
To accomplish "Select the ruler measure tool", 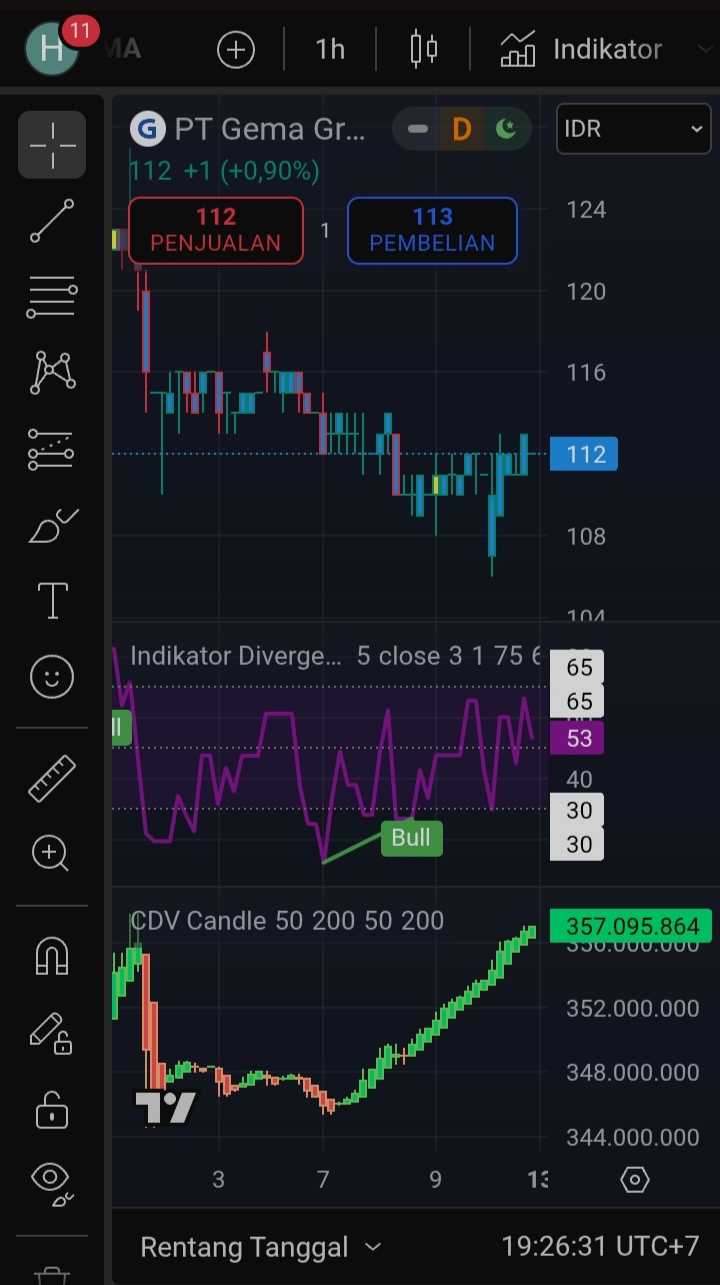I will tap(52, 778).
